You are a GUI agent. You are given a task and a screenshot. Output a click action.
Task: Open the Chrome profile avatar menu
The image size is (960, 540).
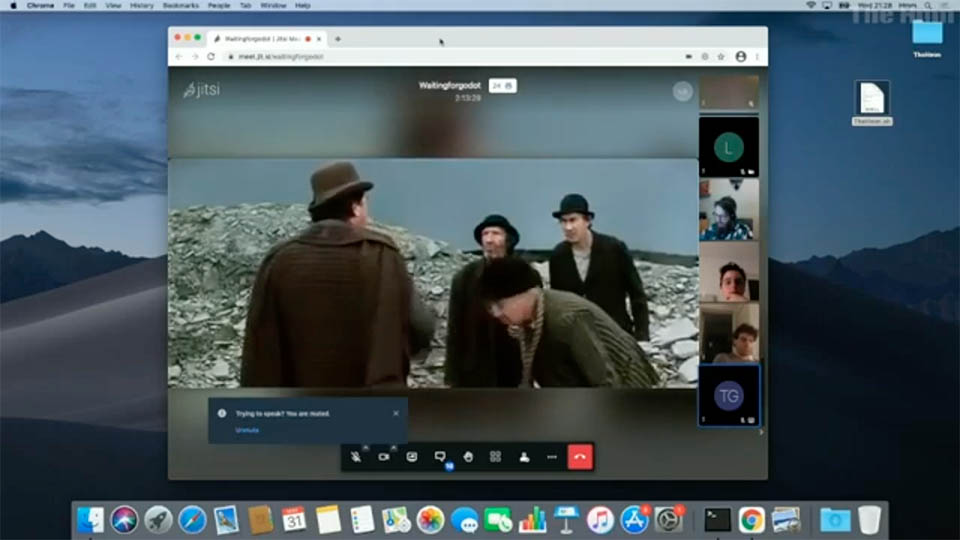741,56
